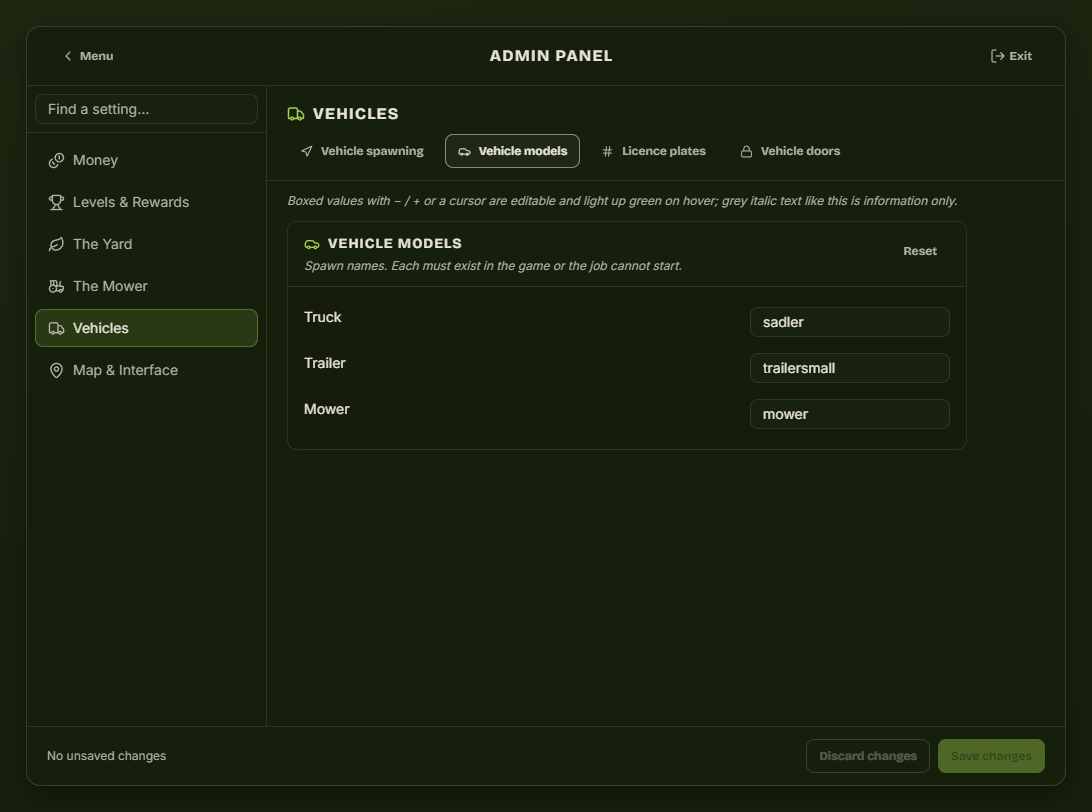Click the map pin icon for Map & Interface

pos(56,370)
